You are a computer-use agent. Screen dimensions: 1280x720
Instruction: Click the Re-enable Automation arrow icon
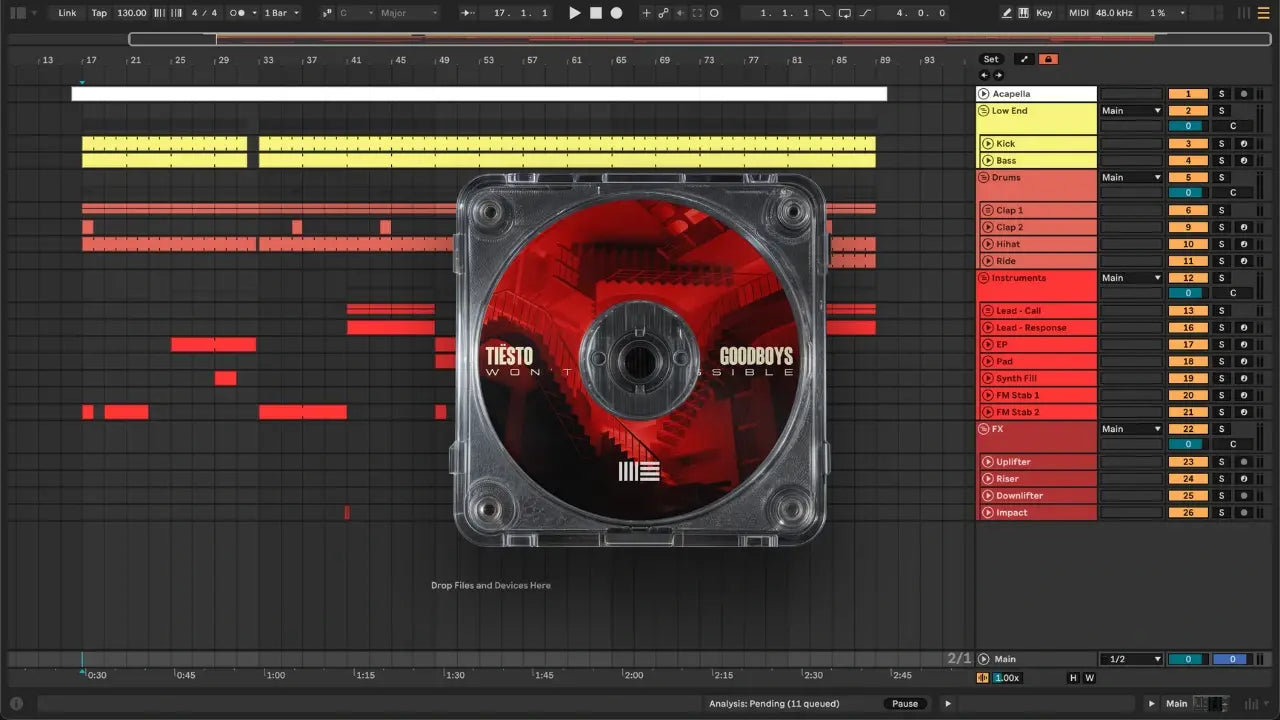point(680,13)
